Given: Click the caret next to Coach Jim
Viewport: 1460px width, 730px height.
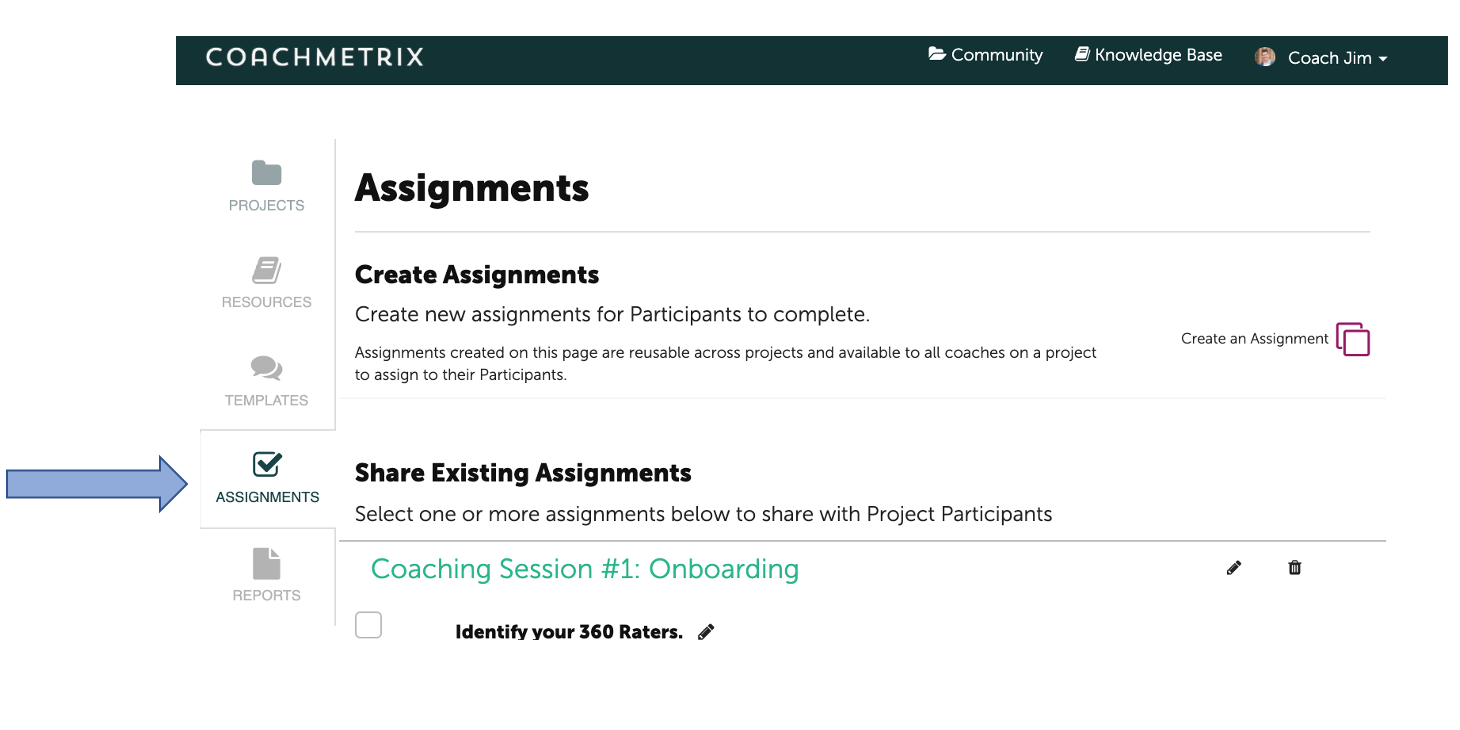Looking at the screenshot, I should point(1383,59).
